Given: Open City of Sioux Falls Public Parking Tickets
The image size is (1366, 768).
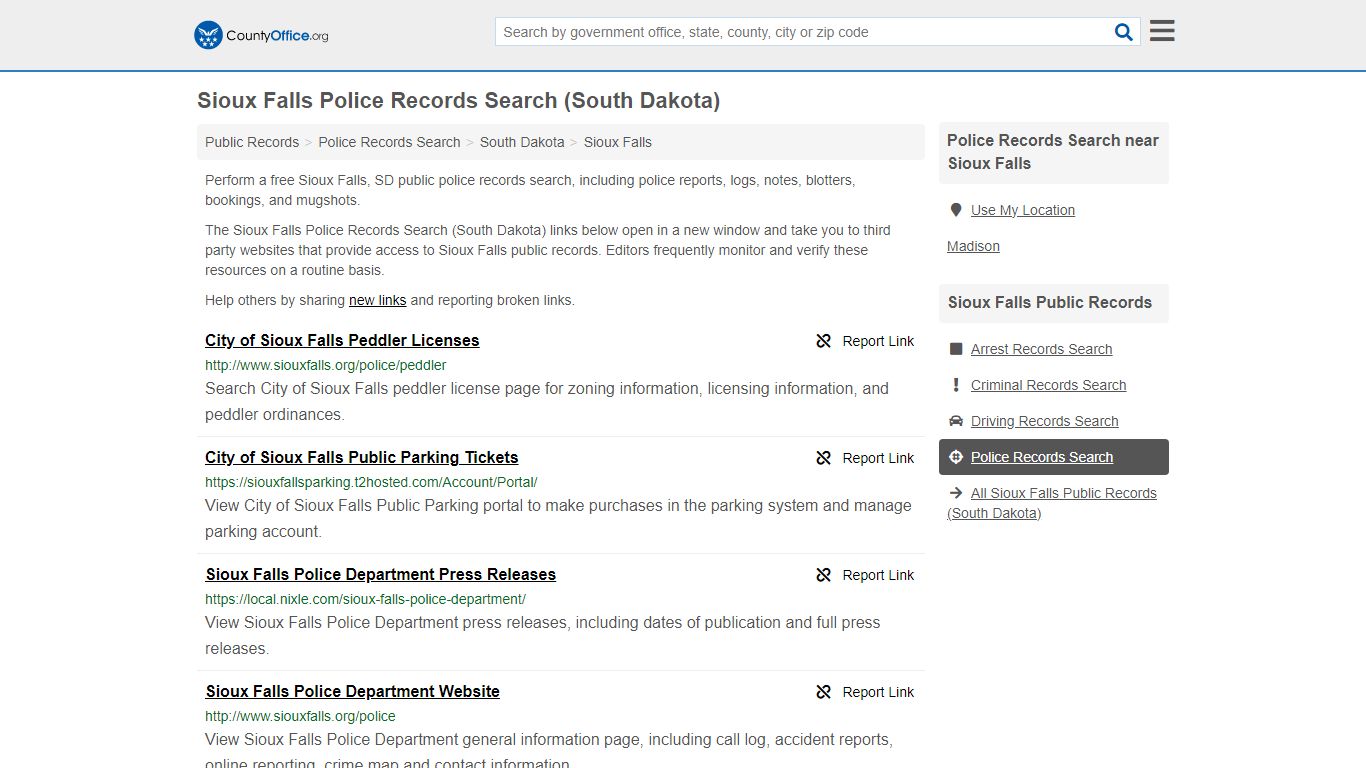Looking at the screenshot, I should point(362,457).
